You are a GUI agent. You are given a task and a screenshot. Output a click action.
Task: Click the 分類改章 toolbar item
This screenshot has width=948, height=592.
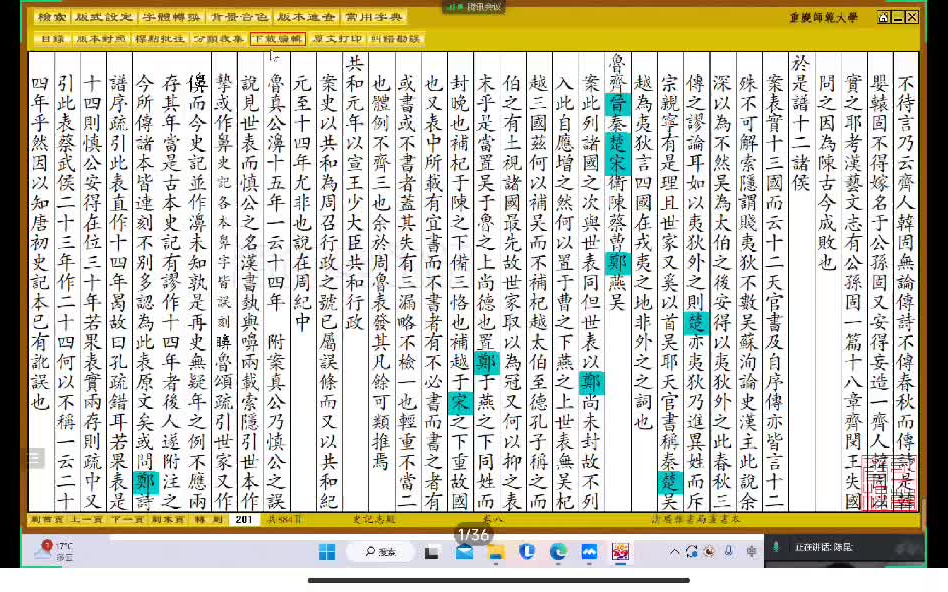point(220,38)
